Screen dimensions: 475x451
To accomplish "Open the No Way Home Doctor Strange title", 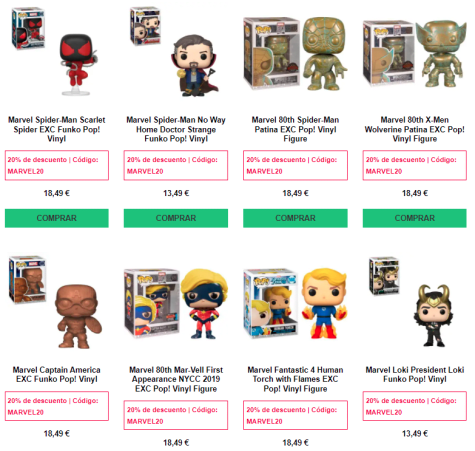I will 176,129.
